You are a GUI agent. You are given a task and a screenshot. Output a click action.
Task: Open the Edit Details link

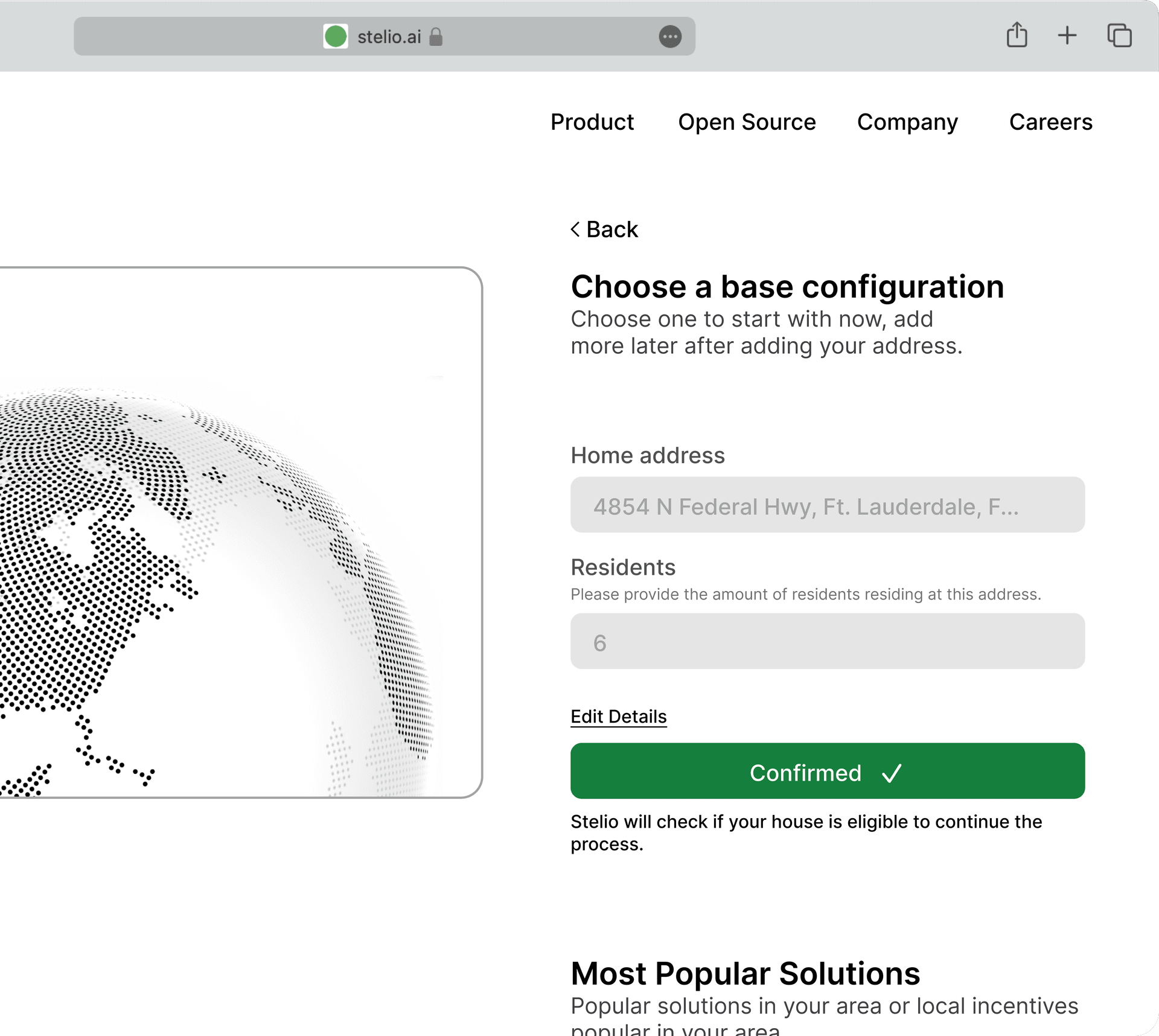(619, 717)
